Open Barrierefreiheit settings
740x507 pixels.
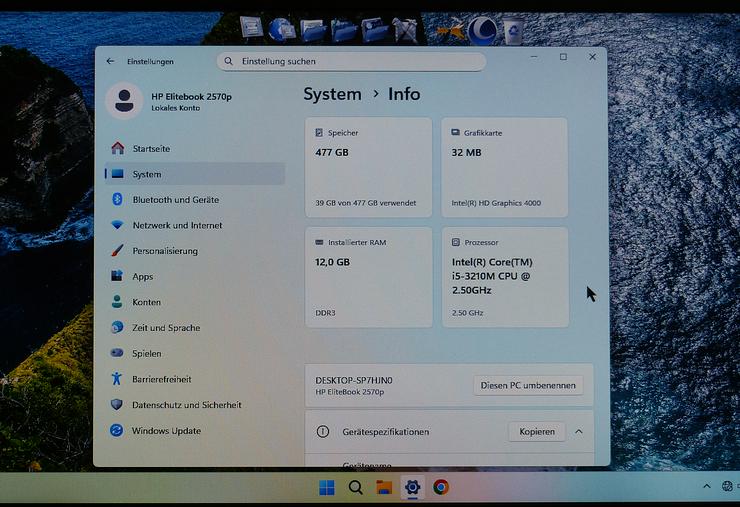194,379
